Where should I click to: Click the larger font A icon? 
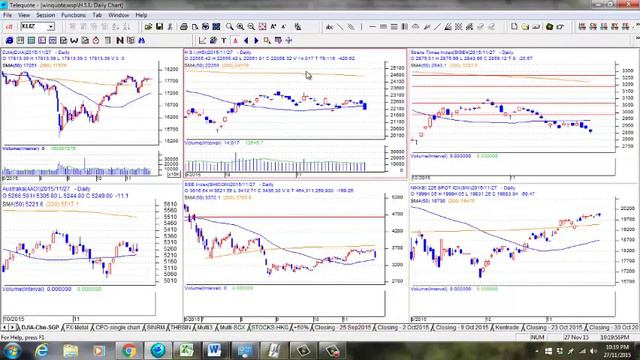[x=273, y=27]
